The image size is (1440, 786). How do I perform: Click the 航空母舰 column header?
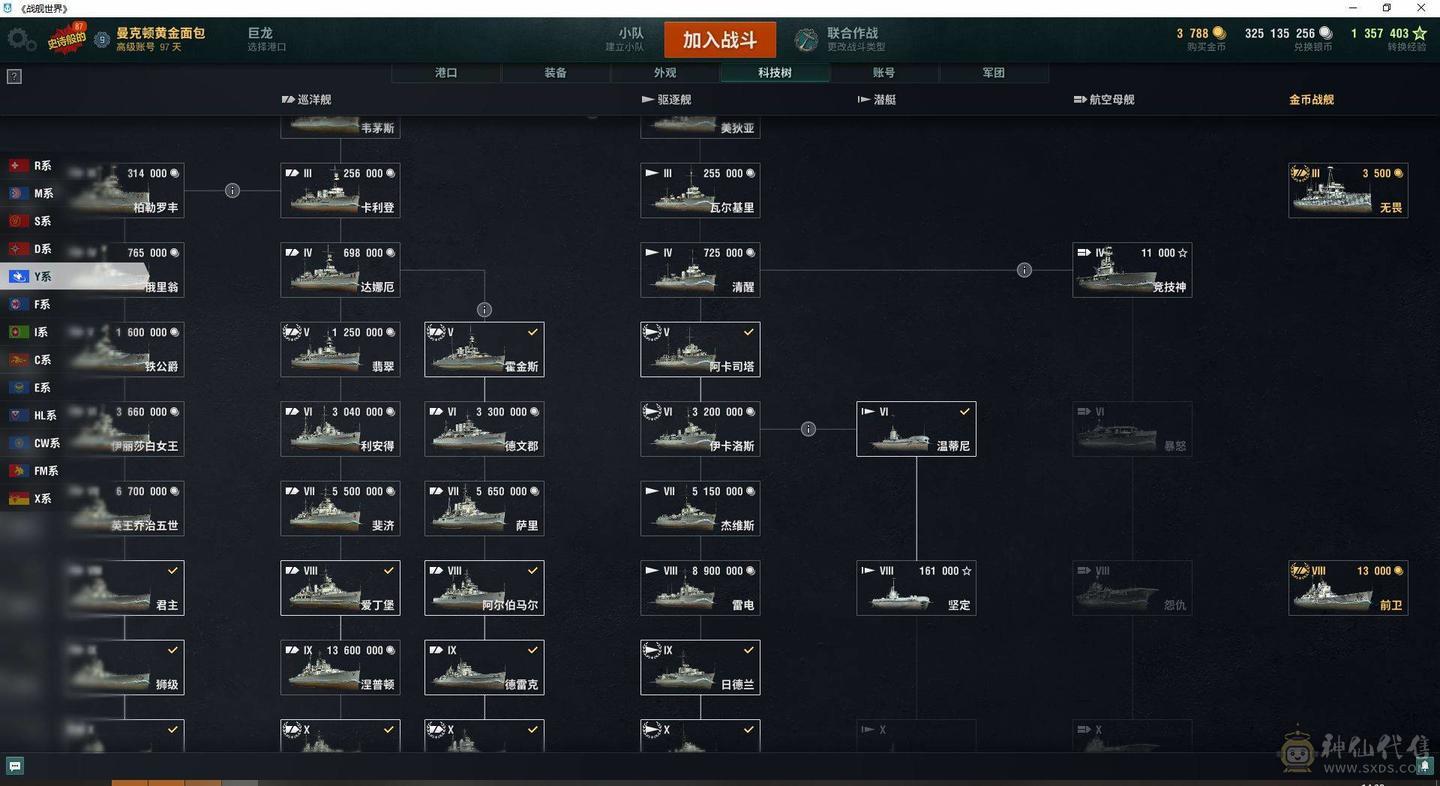click(1104, 100)
